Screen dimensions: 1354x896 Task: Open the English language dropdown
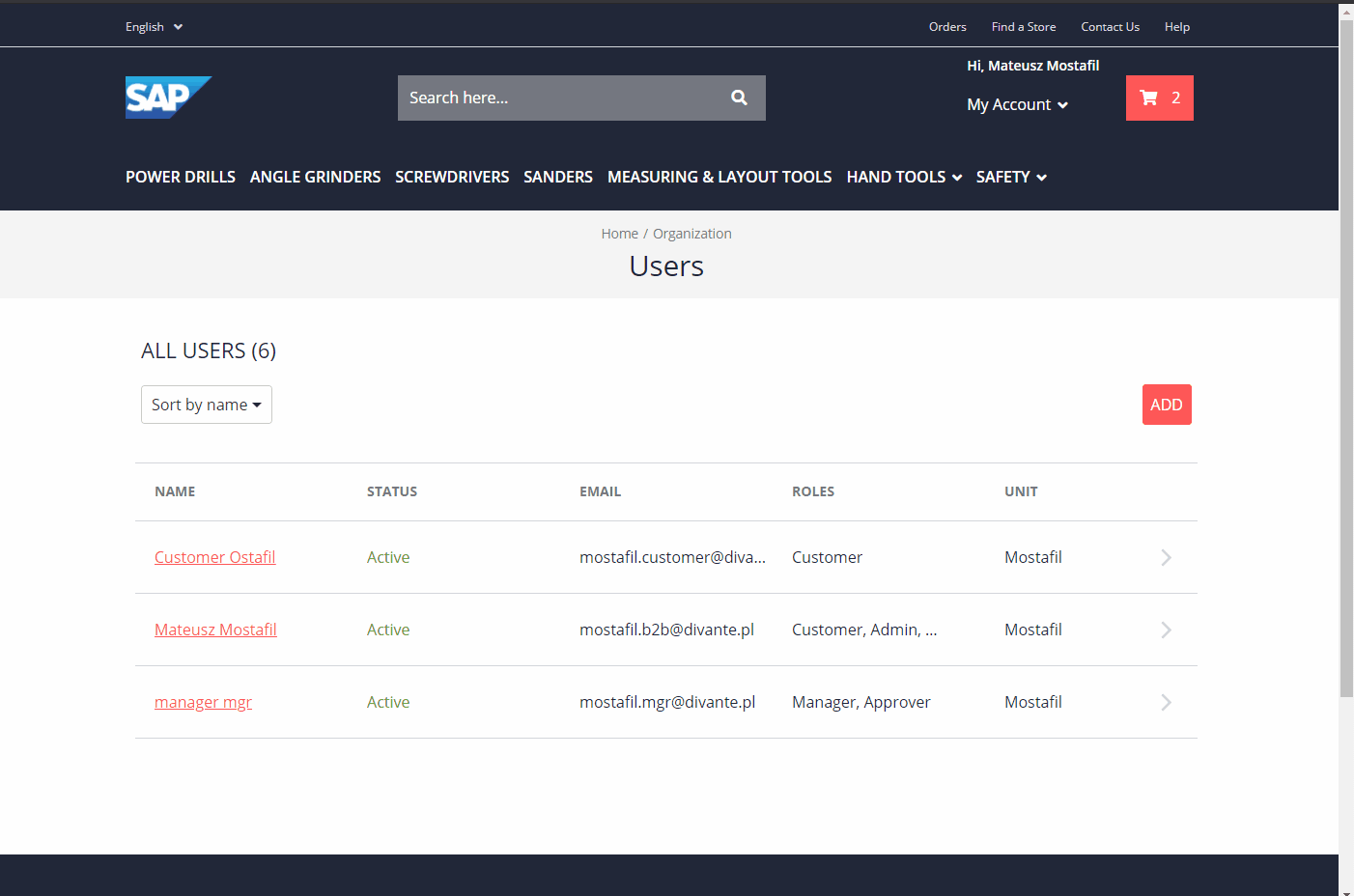coord(154,27)
